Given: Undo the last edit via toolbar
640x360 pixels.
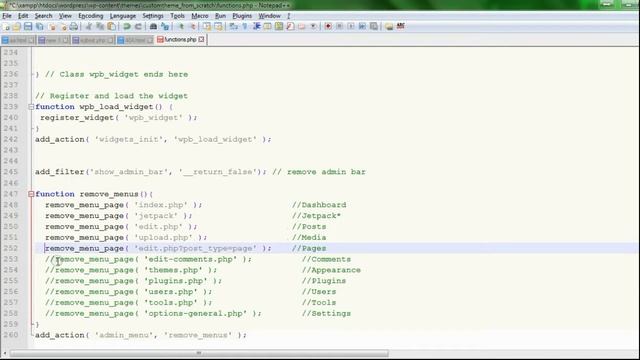Looking at the screenshot, I should tap(127, 27).
